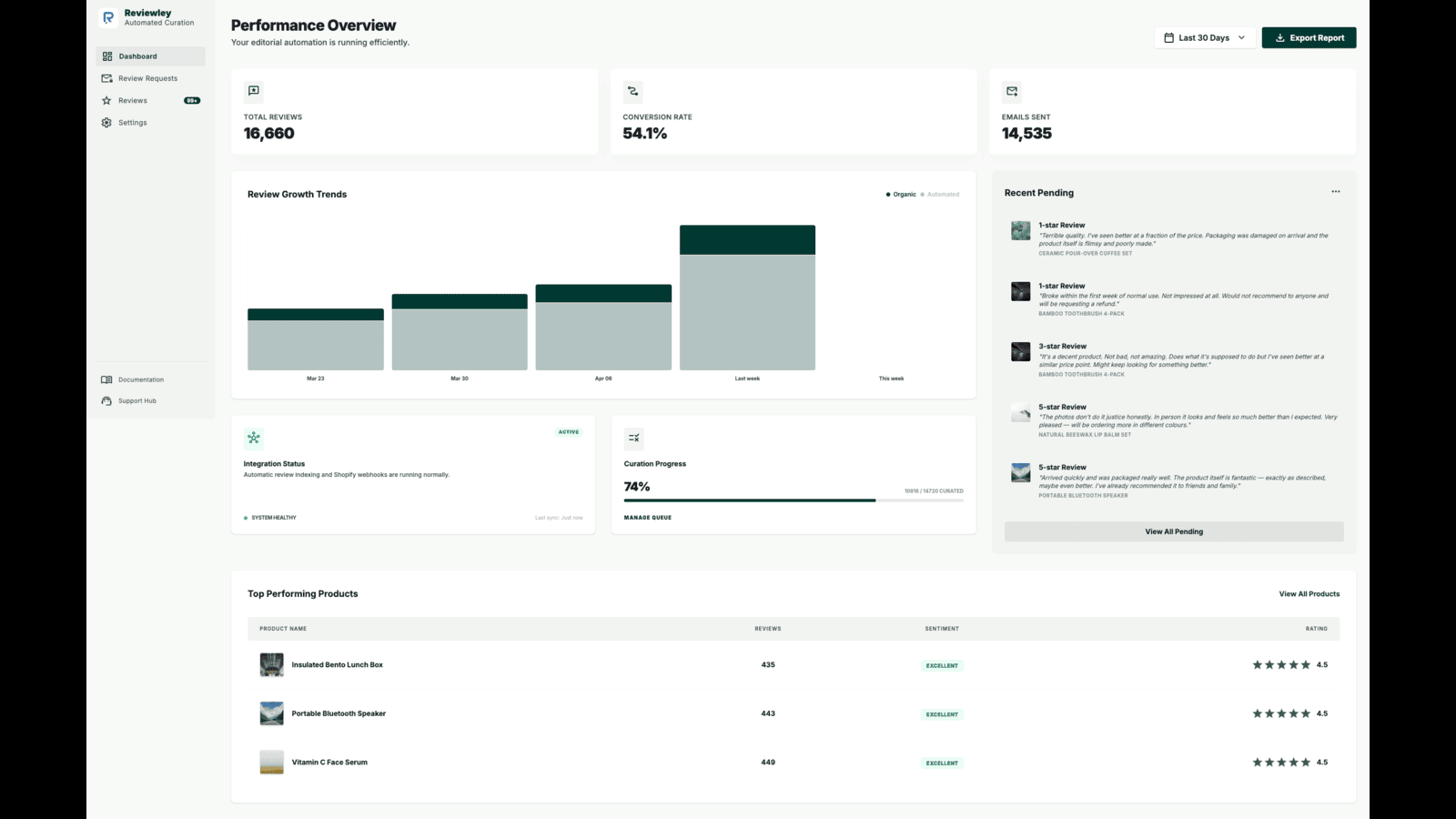Click the Export Report button
Viewport: 1456px width, 819px height.
tap(1309, 37)
